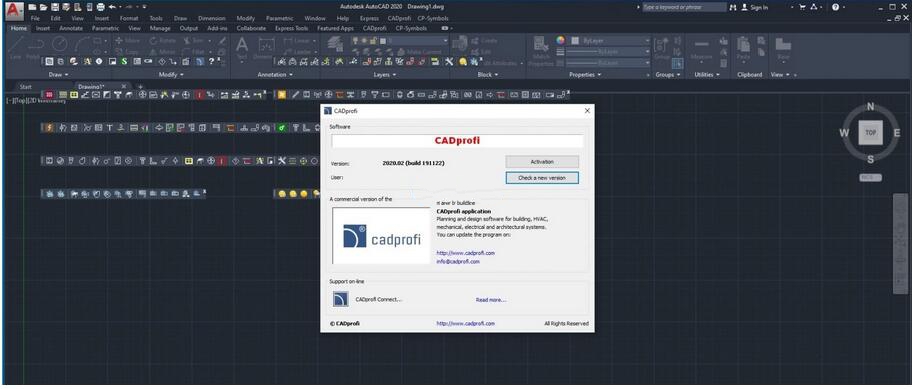Screen dimensions: 923x389
Task: Open the Dimension menu
Action: [x=211, y=18]
